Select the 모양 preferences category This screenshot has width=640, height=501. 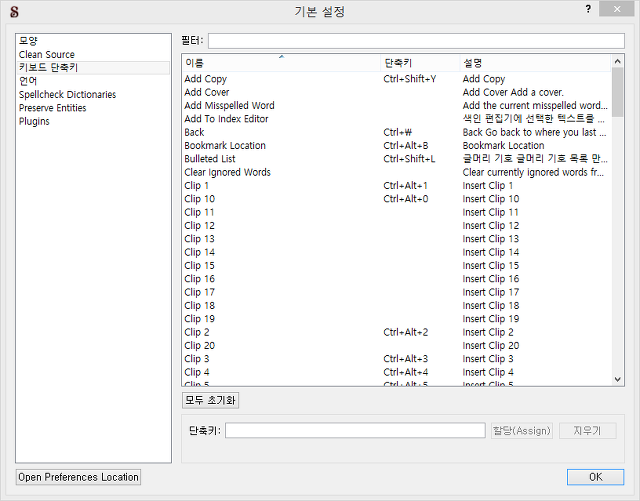[93, 41]
